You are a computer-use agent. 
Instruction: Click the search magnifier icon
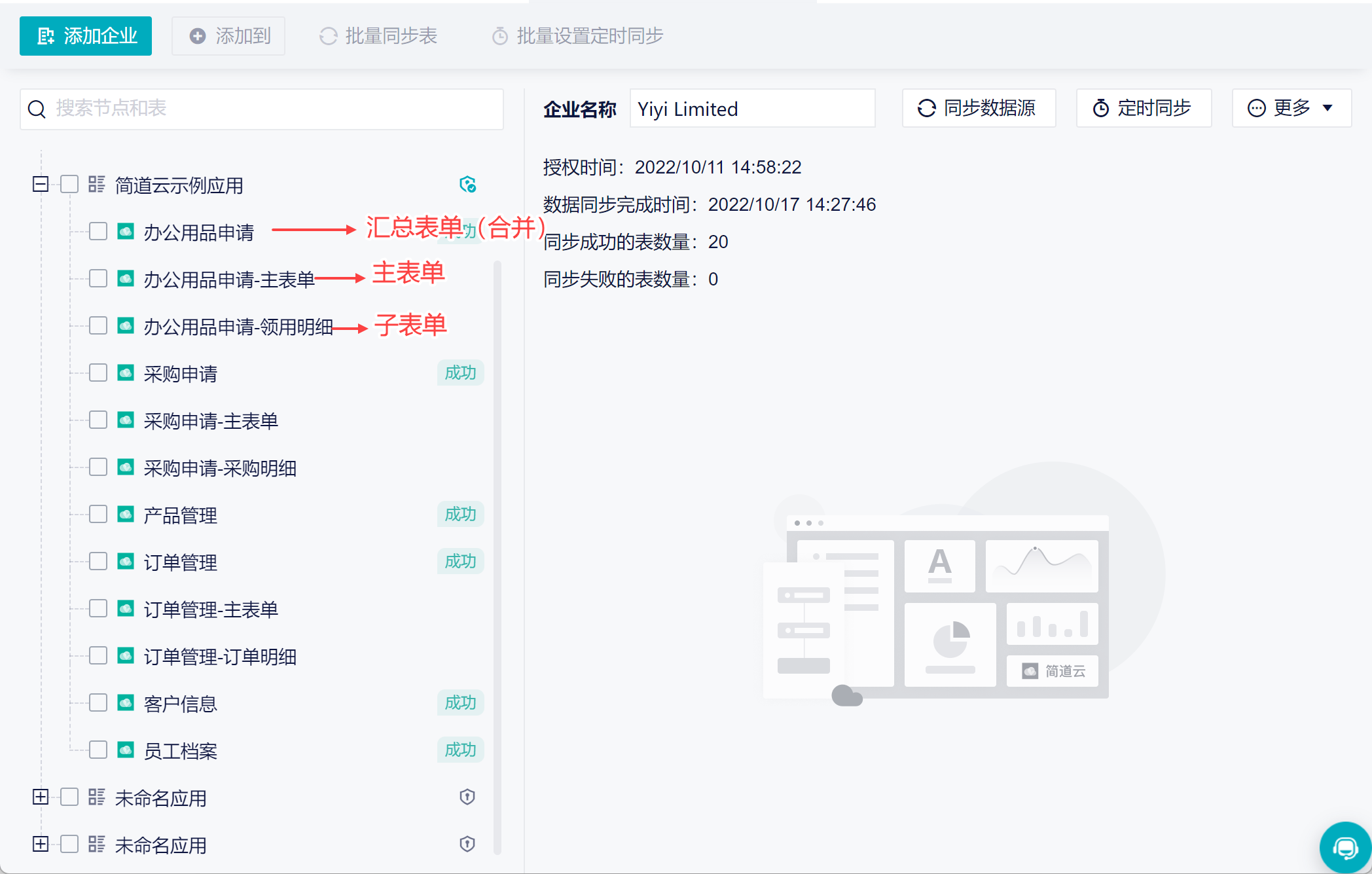[x=37, y=109]
